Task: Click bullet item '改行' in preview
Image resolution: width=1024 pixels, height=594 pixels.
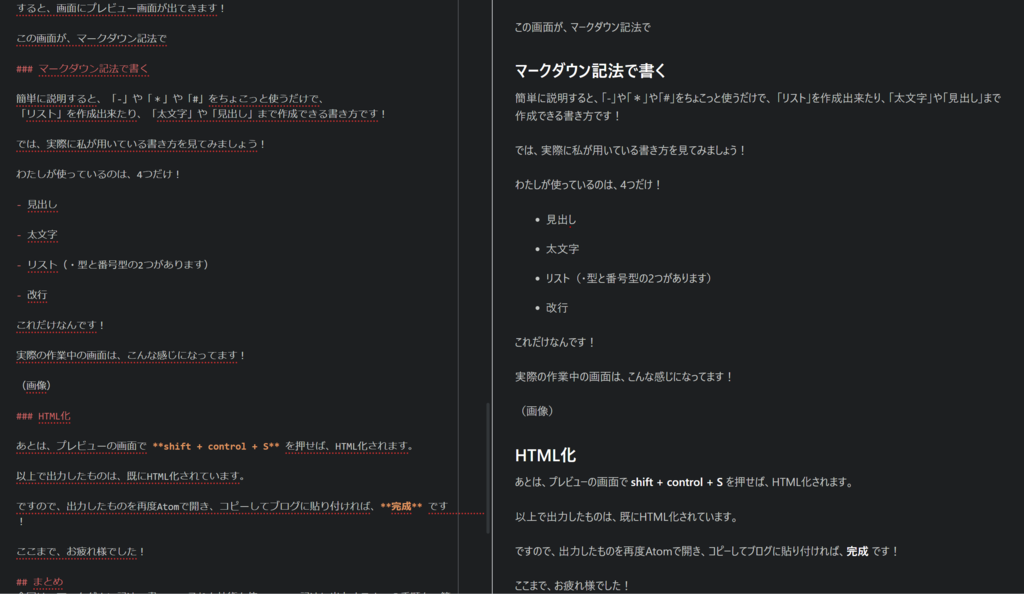Action: pyautogui.click(x=556, y=307)
